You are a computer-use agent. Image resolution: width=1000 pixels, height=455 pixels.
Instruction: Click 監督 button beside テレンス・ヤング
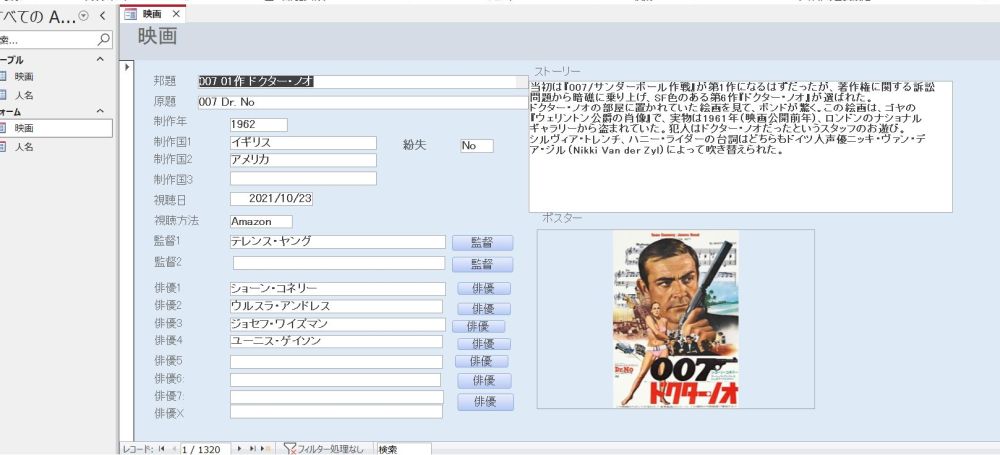click(481, 243)
